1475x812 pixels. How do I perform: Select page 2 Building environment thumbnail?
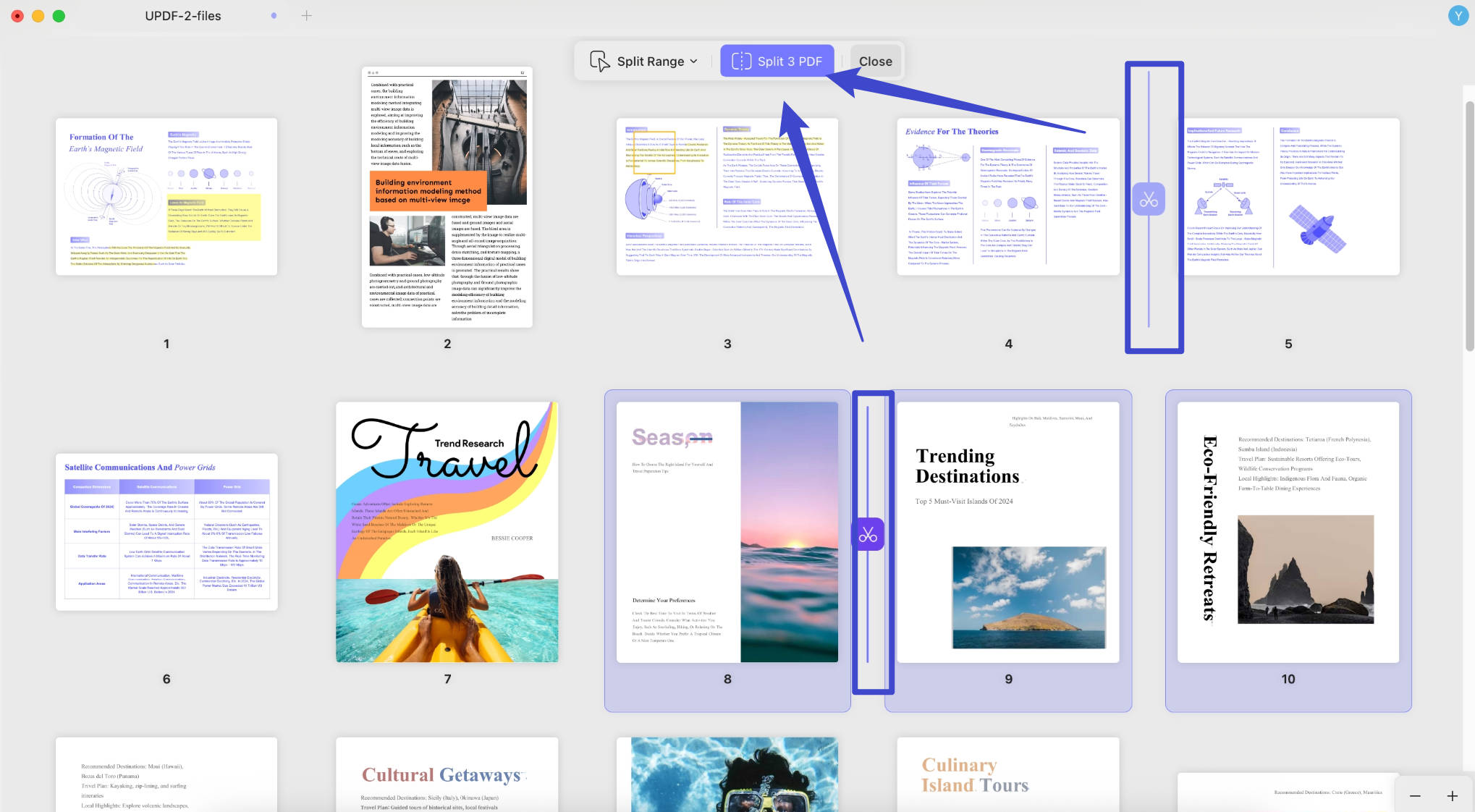pyautogui.click(x=447, y=197)
